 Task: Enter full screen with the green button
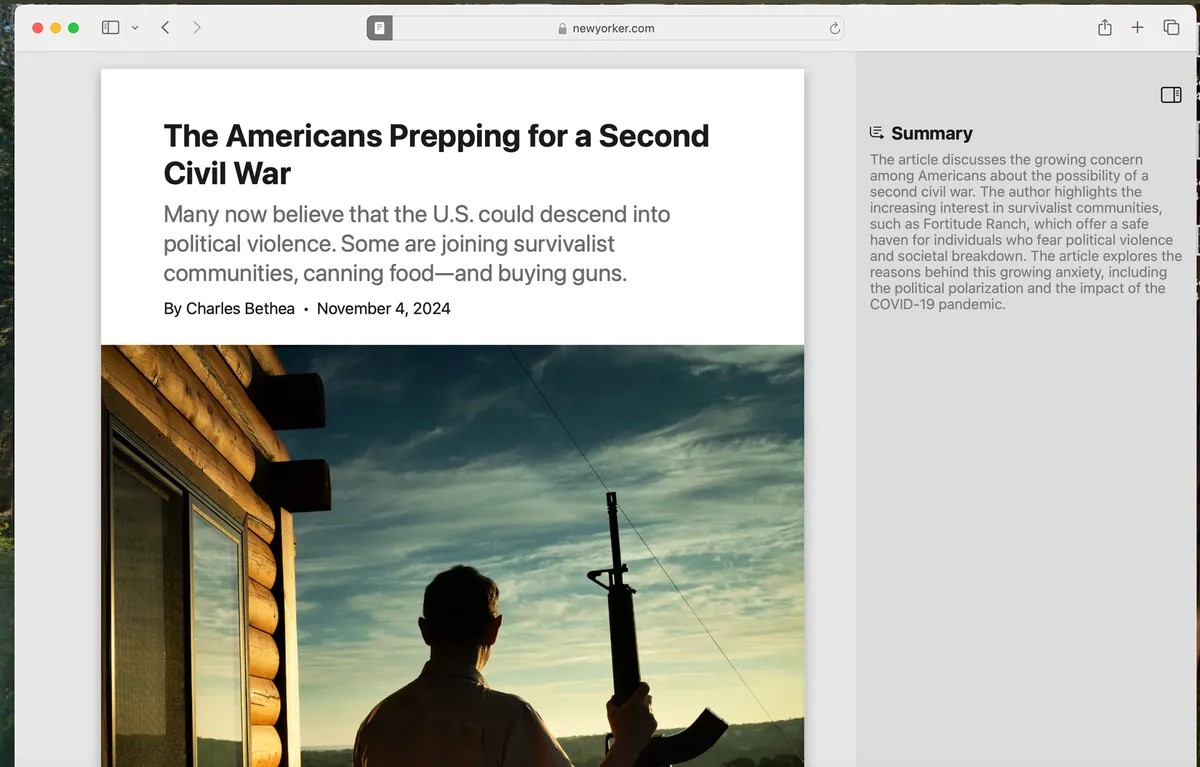[73, 28]
